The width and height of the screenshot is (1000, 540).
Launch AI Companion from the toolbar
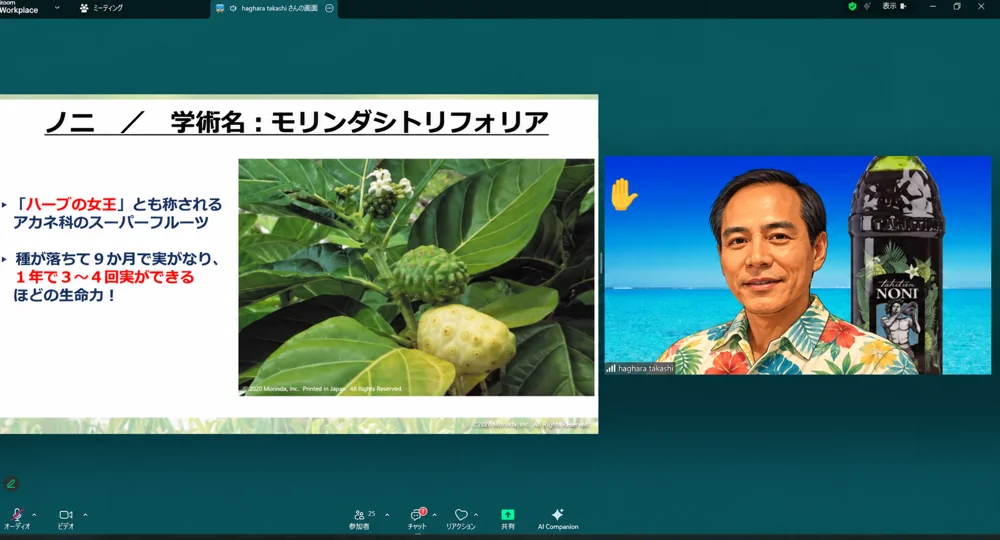(x=558, y=519)
